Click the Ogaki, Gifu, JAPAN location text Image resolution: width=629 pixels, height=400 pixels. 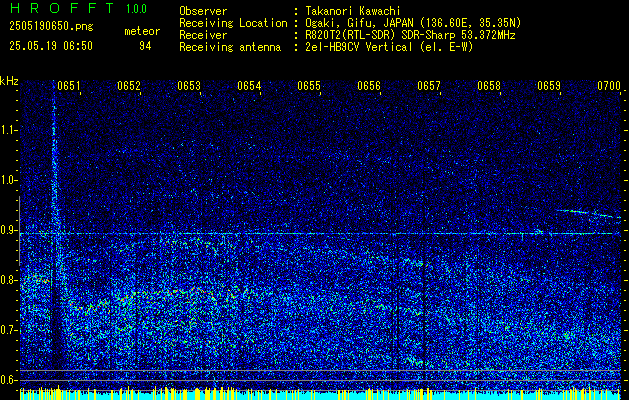[413, 23]
